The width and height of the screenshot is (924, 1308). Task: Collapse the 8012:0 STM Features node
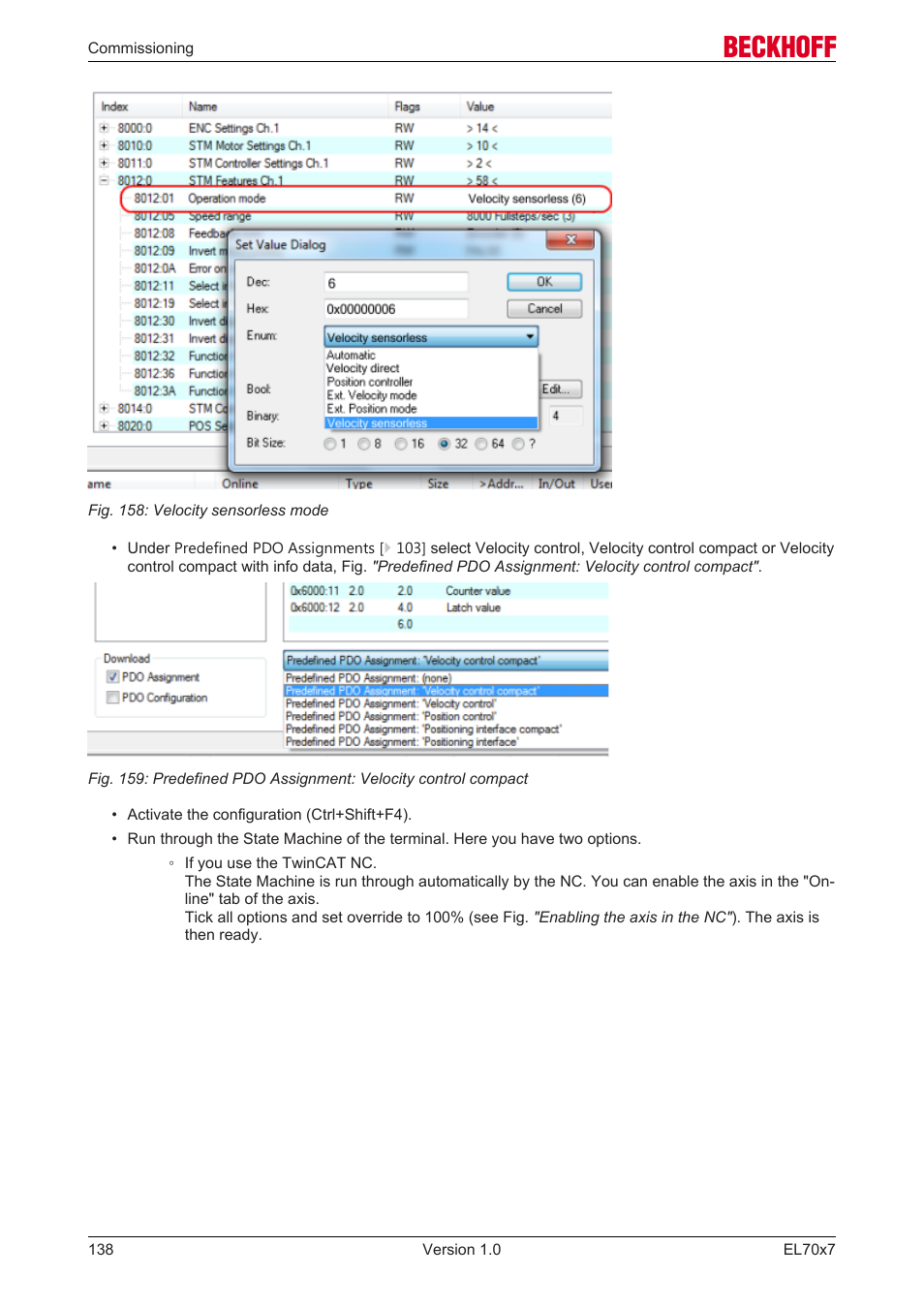pyautogui.click(x=104, y=180)
